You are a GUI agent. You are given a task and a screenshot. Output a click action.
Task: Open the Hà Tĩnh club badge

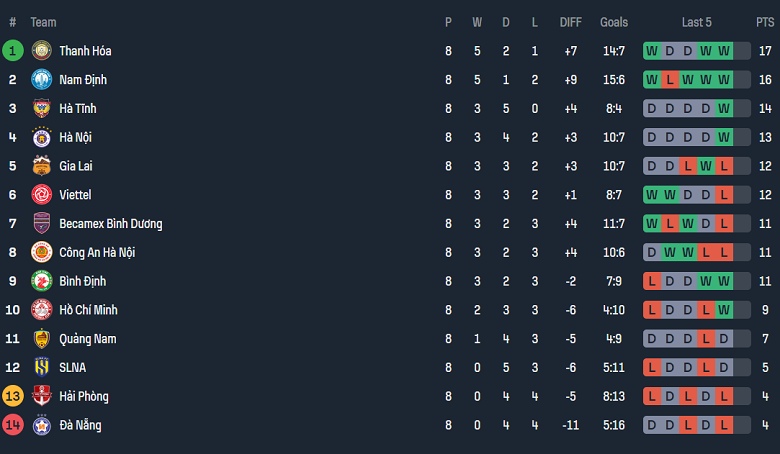[x=42, y=108]
